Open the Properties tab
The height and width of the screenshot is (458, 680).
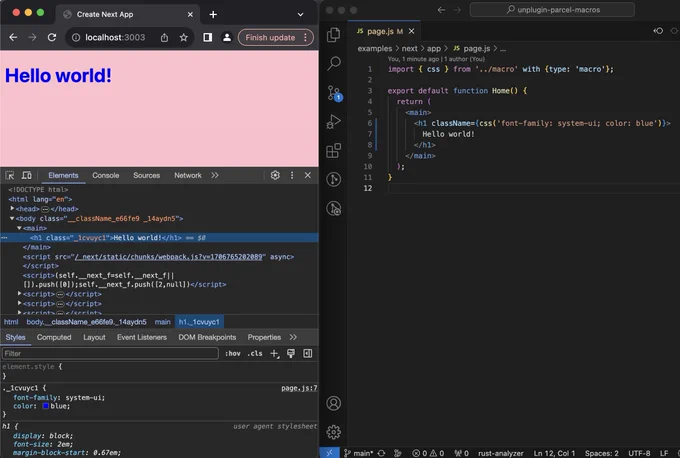264,337
